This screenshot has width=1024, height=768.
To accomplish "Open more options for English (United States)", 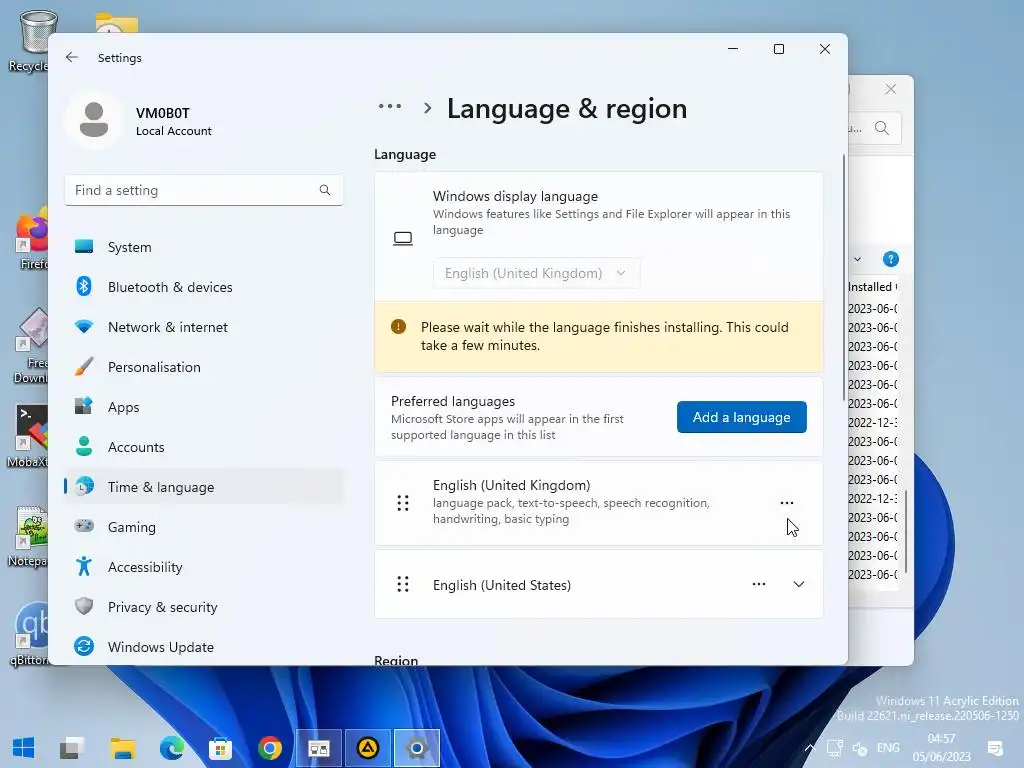I will pos(759,584).
